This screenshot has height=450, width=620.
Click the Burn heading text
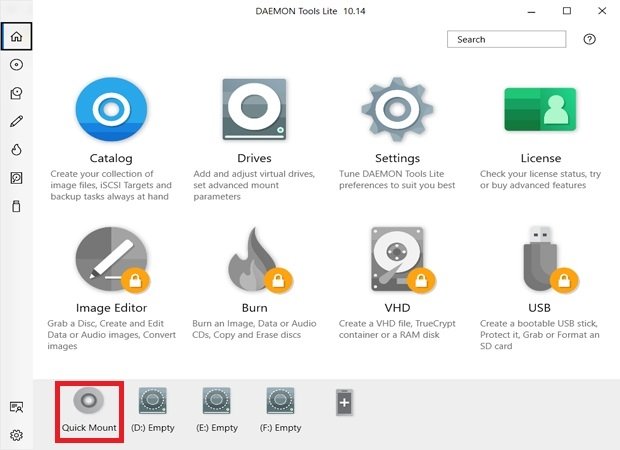pos(254,308)
